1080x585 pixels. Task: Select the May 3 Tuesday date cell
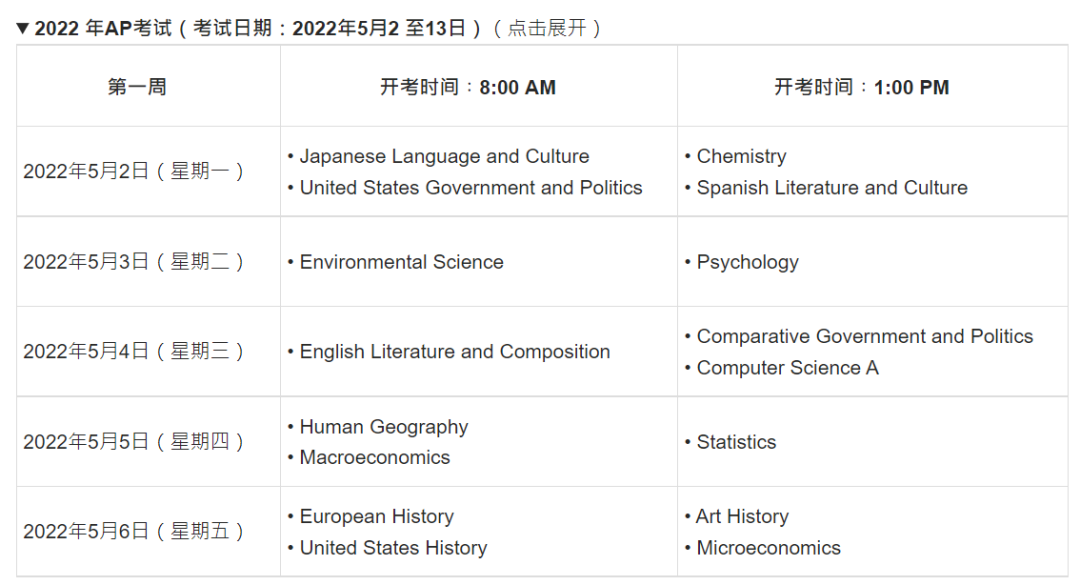click(x=134, y=262)
